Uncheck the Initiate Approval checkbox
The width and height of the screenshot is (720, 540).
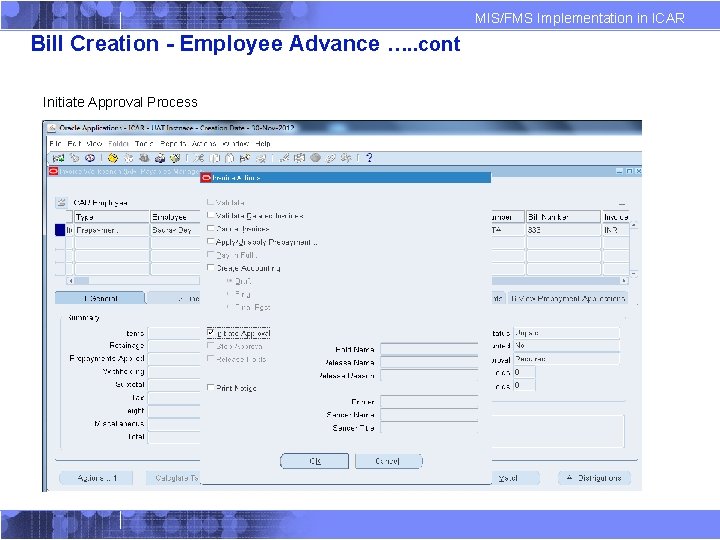tap(210, 332)
